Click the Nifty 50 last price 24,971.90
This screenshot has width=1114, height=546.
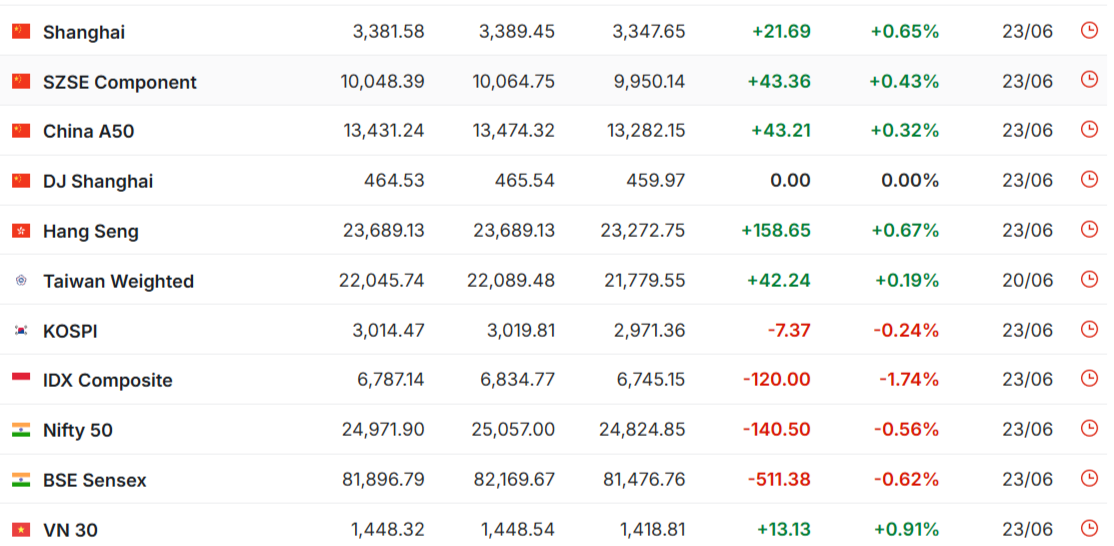click(x=383, y=430)
